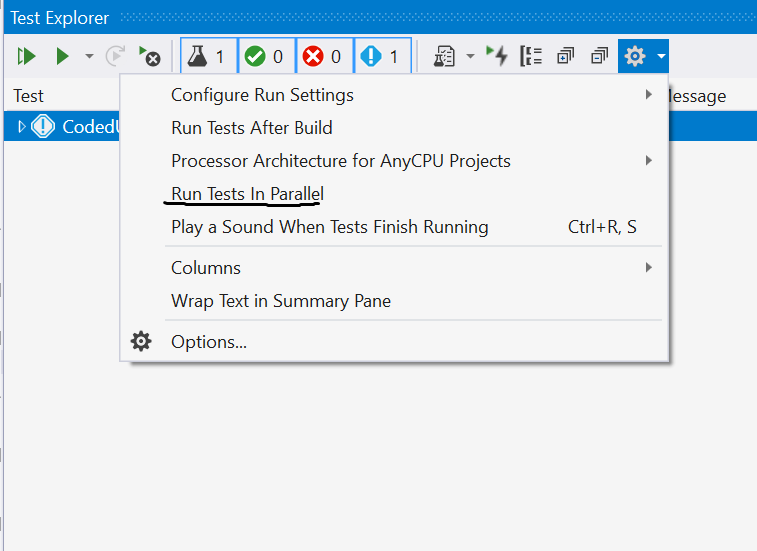Enable Run Tests In Parallel
Viewport: 757px width, 551px height.
(394, 194)
